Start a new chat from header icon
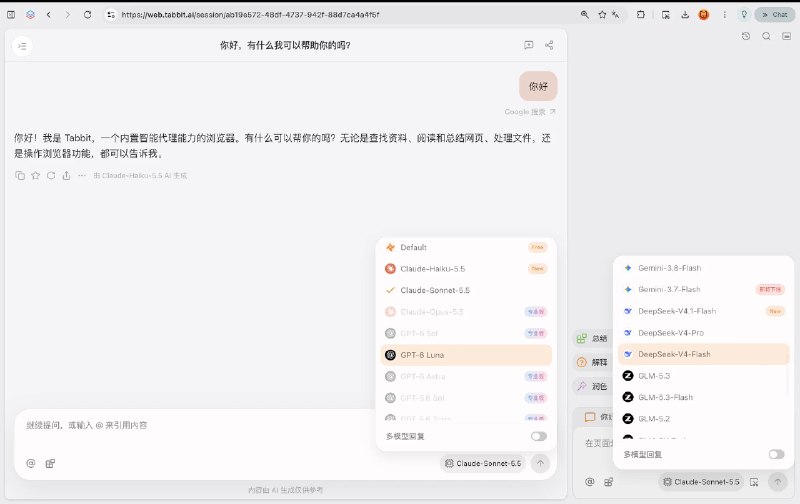This screenshot has width=800, height=504. pyautogui.click(x=529, y=45)
